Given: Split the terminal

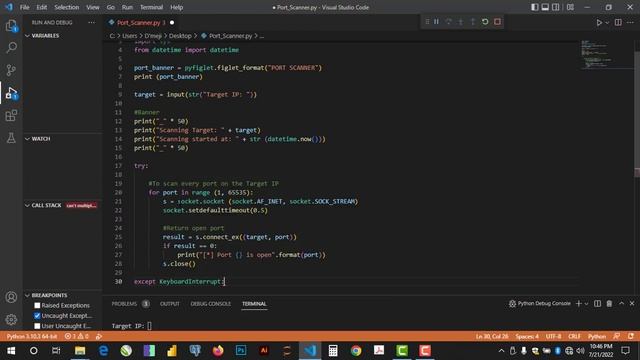Looking at the screenshot, I should click(597, 304).
